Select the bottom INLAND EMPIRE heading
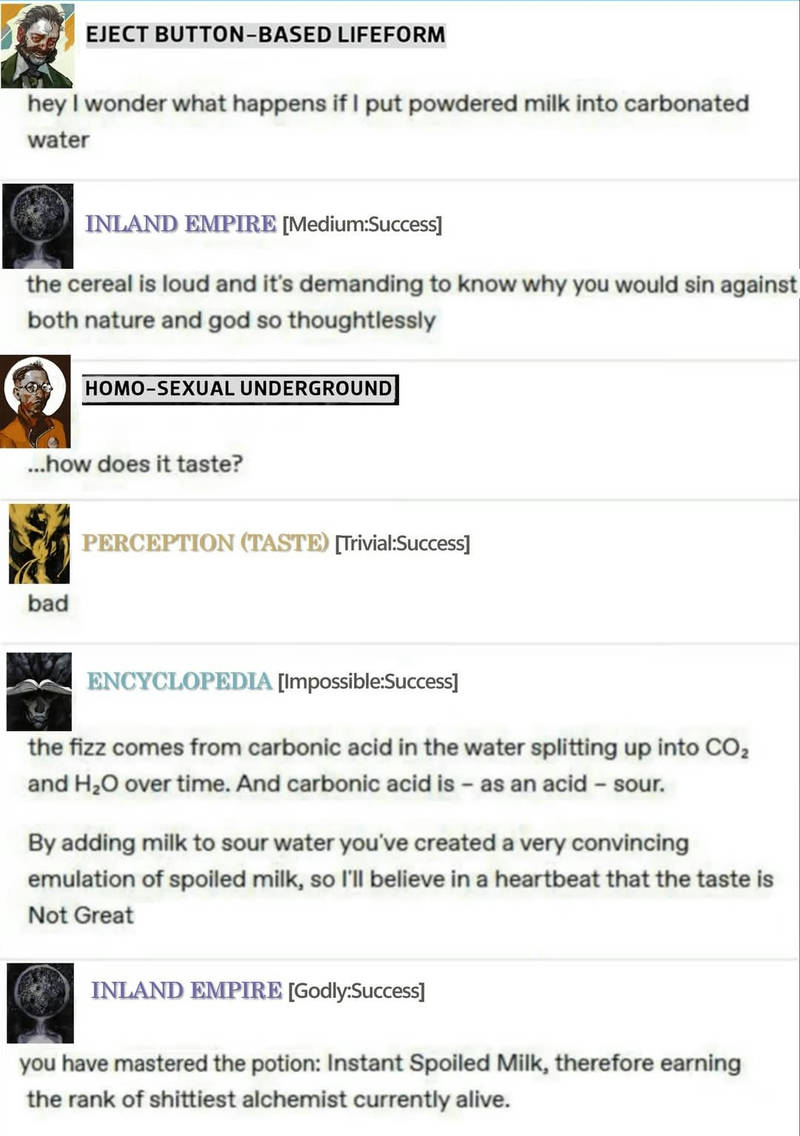Image resolution: width=800 pixels, height=1136 pixels. [x=186, y=990]
